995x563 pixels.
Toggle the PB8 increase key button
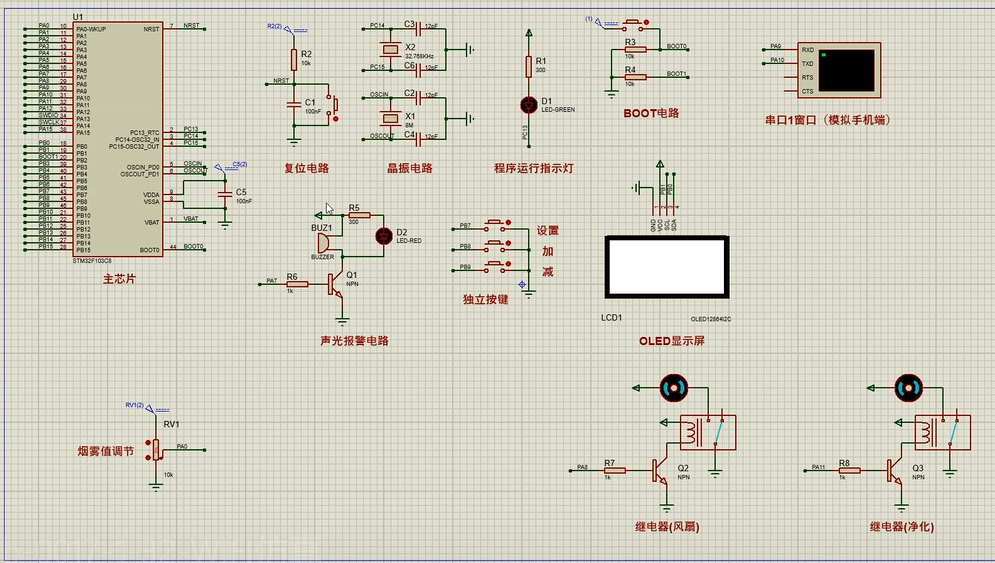(497, 244)
